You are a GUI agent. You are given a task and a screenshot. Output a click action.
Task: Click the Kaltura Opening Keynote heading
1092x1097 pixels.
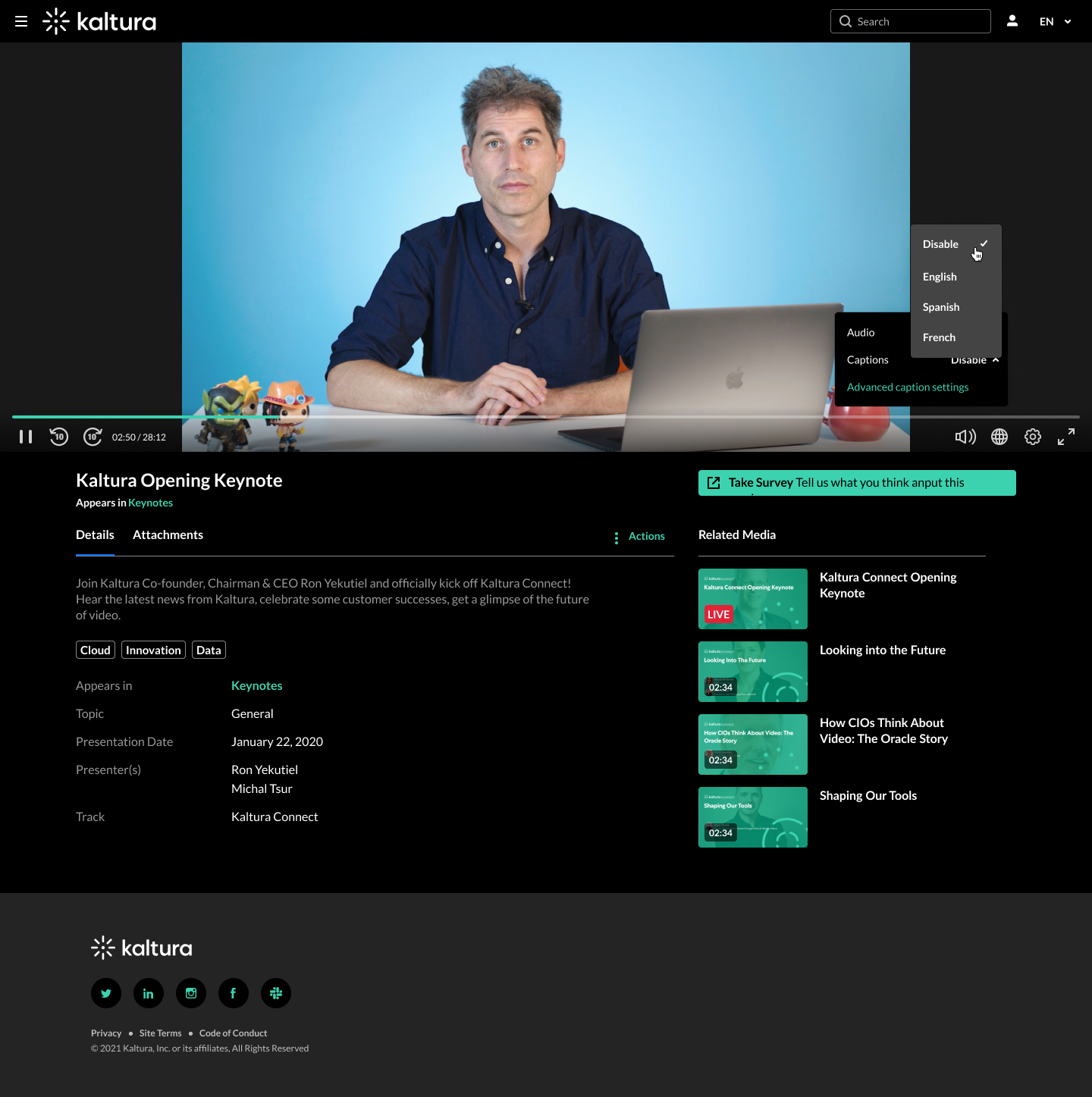(x=179, y=480)
